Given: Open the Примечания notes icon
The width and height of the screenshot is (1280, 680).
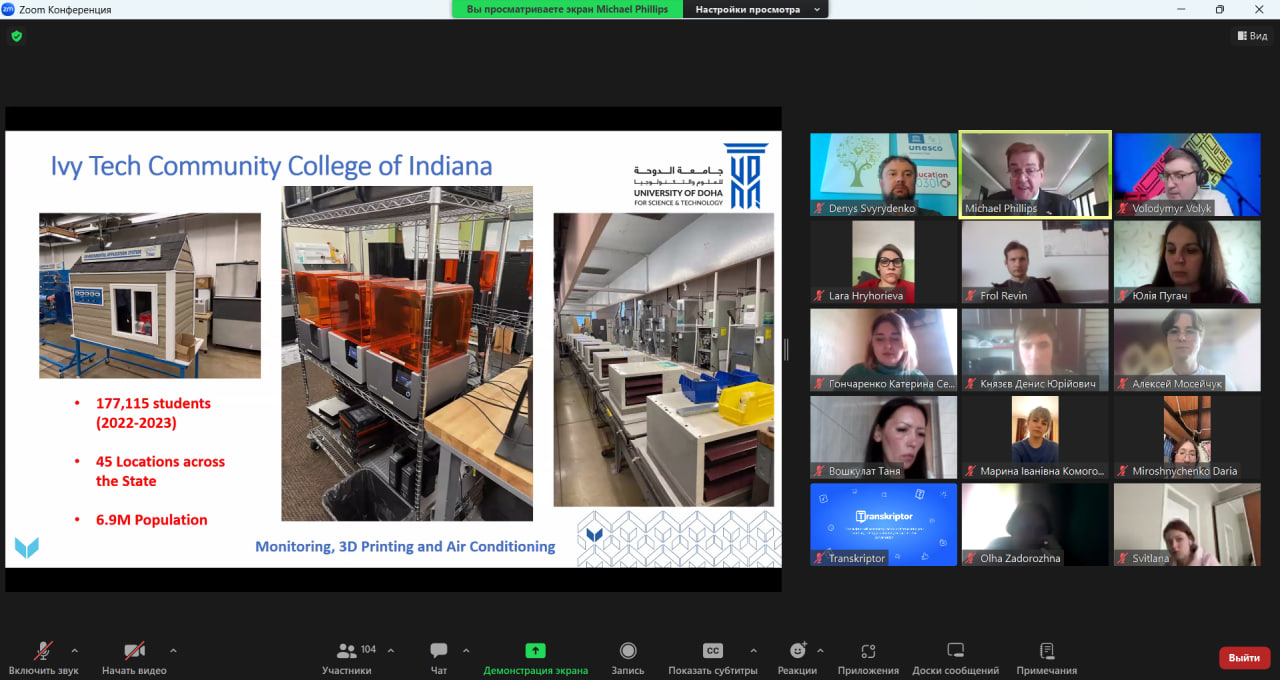Looking at the screenshot, I should tap(1046, 651).
